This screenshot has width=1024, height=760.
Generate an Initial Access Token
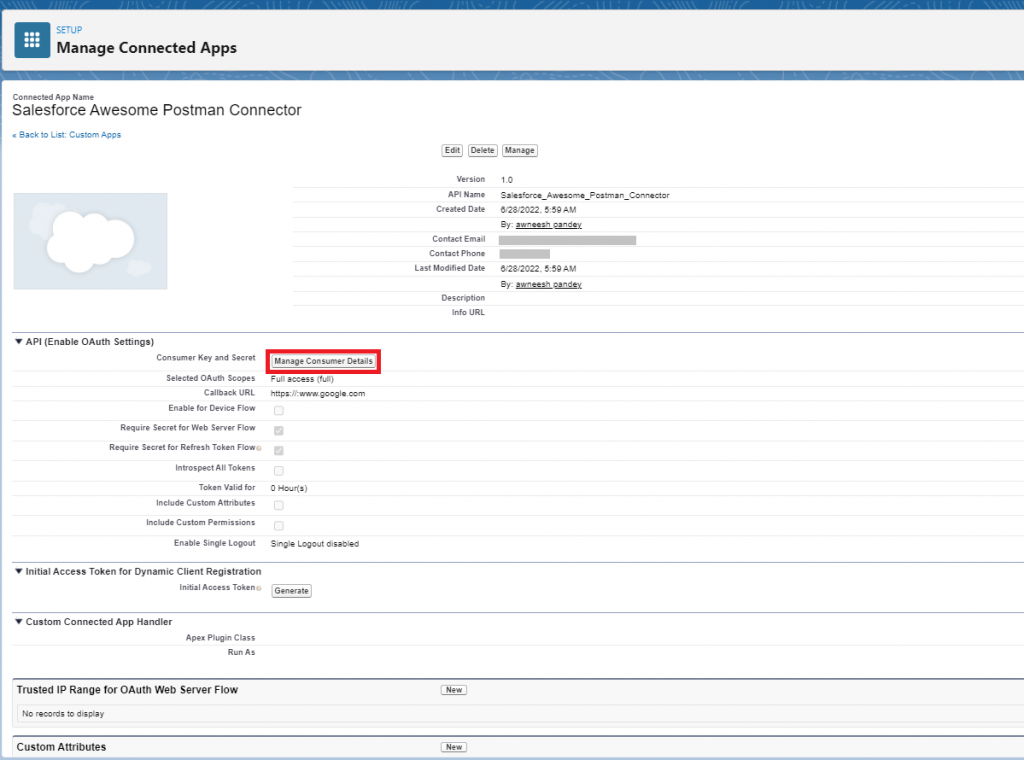tap(291, 591)
